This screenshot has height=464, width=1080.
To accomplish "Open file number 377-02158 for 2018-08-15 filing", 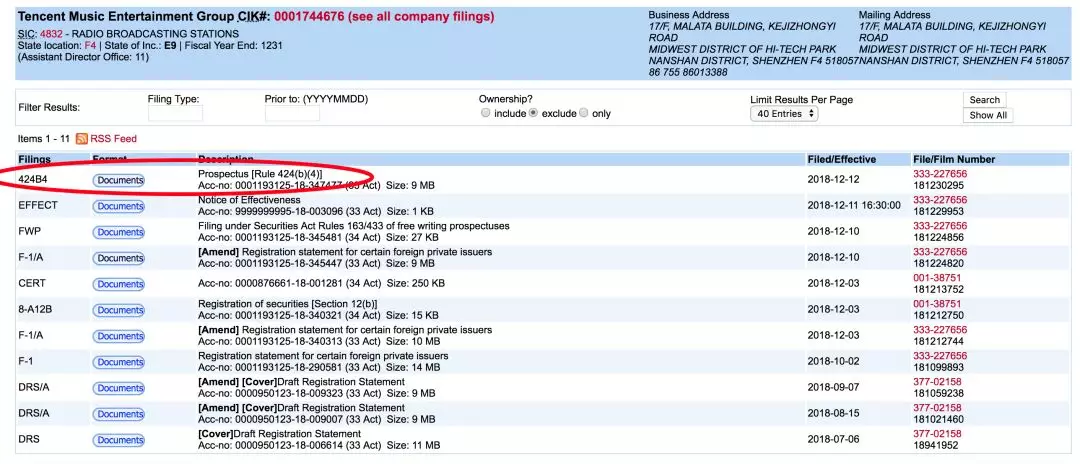I will (937, 408).
